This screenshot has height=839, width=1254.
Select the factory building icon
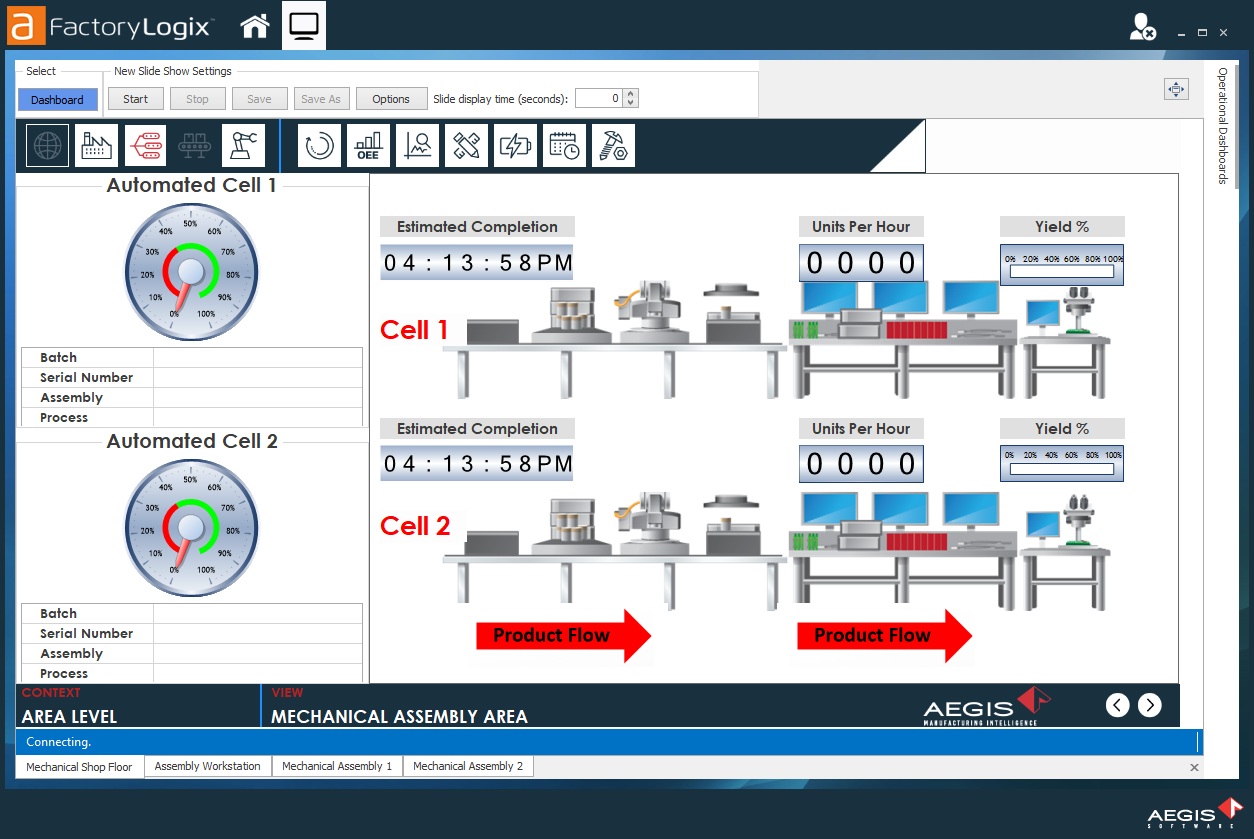(96, 146)
